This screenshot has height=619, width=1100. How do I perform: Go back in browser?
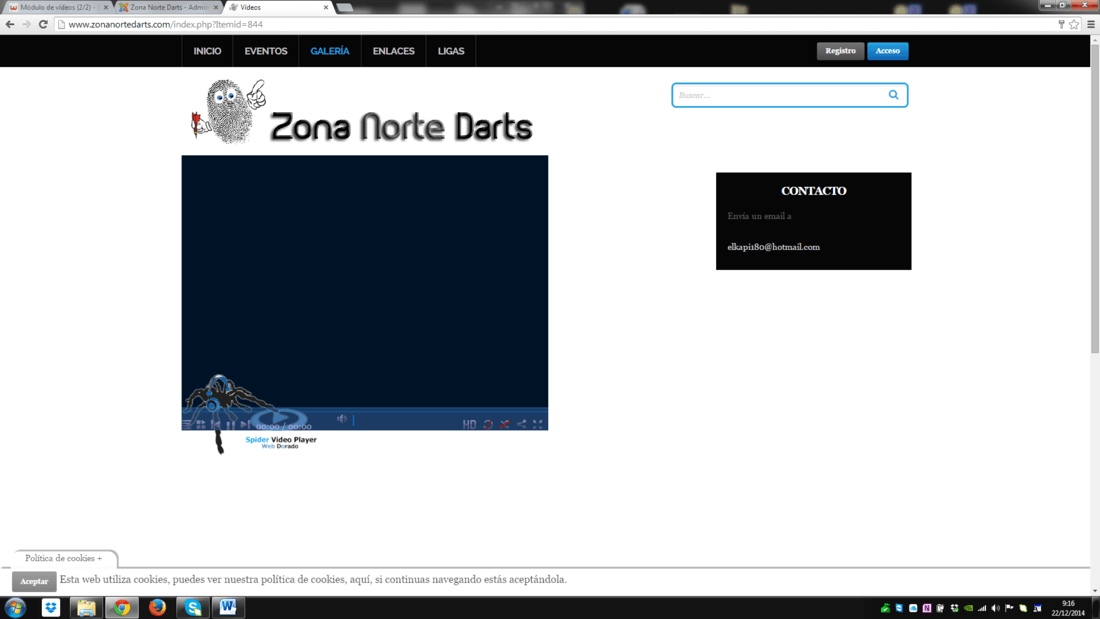(x=10, y=24)
